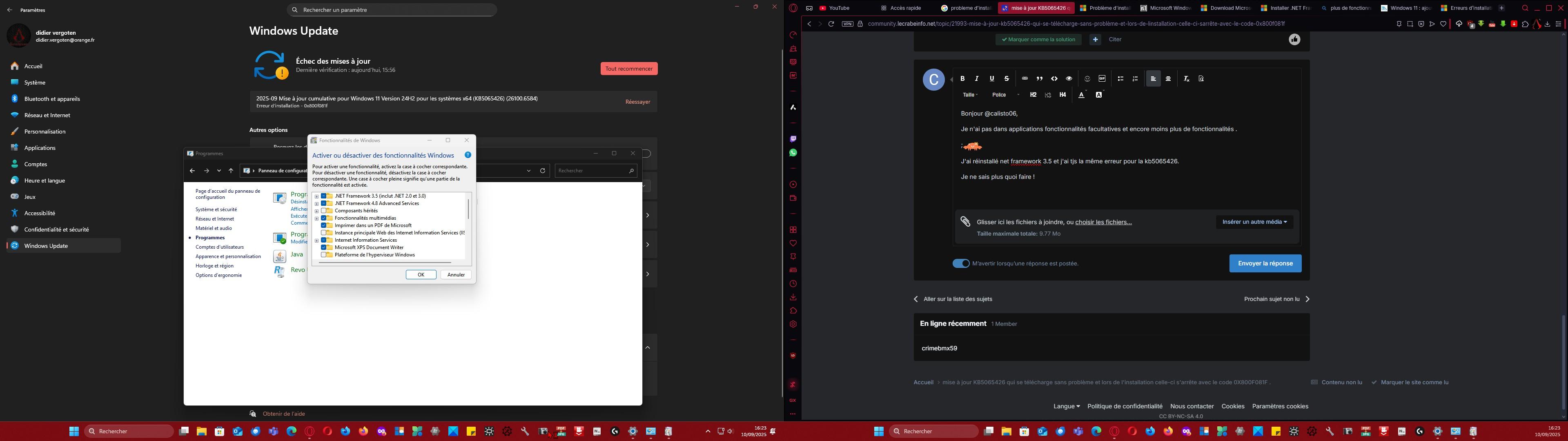
Task: Switch to Microsoft Window browser tab
Action: tap(1166, 8)
